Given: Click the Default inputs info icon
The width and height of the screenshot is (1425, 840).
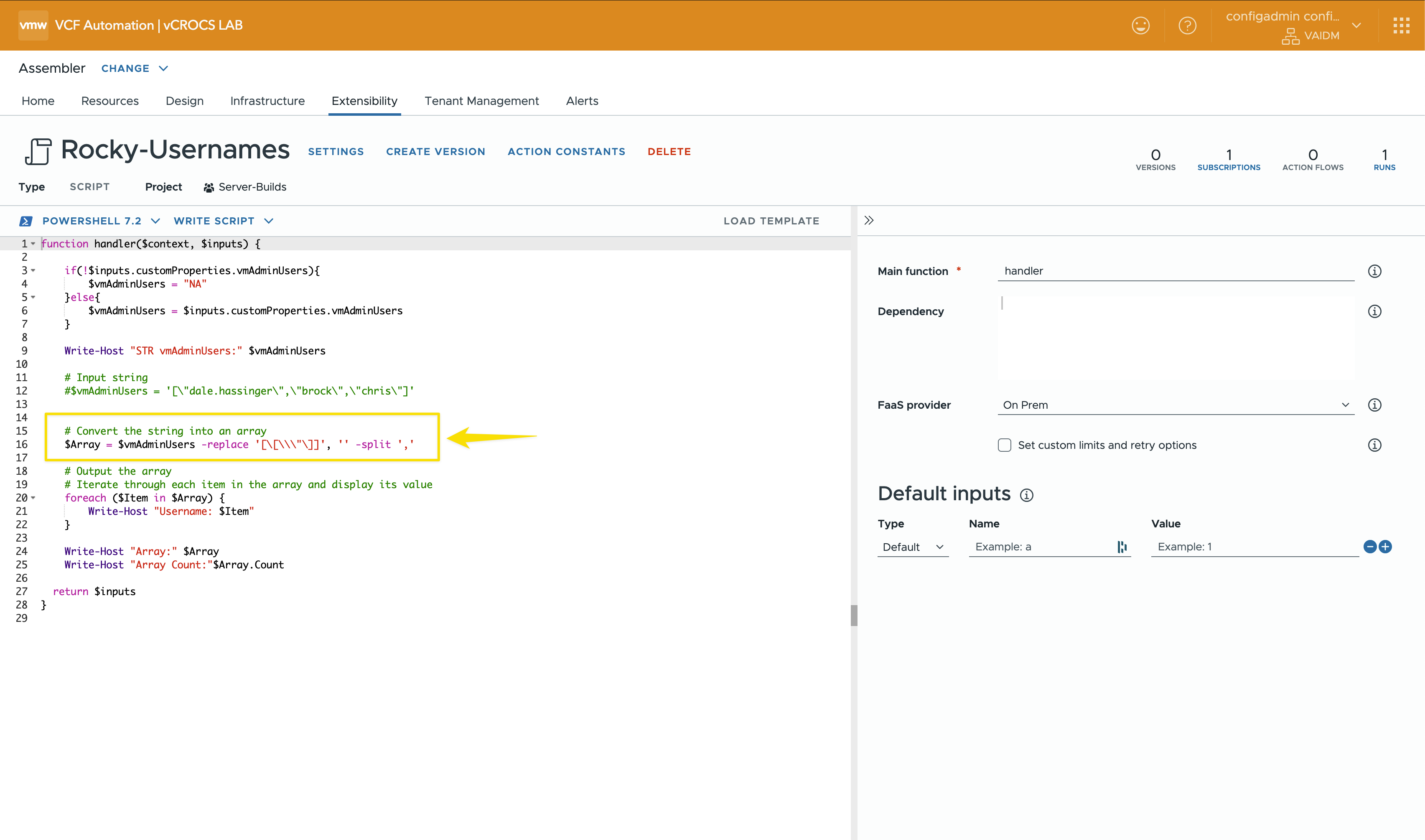Looking at the screenshot, I should [1027, 495].
